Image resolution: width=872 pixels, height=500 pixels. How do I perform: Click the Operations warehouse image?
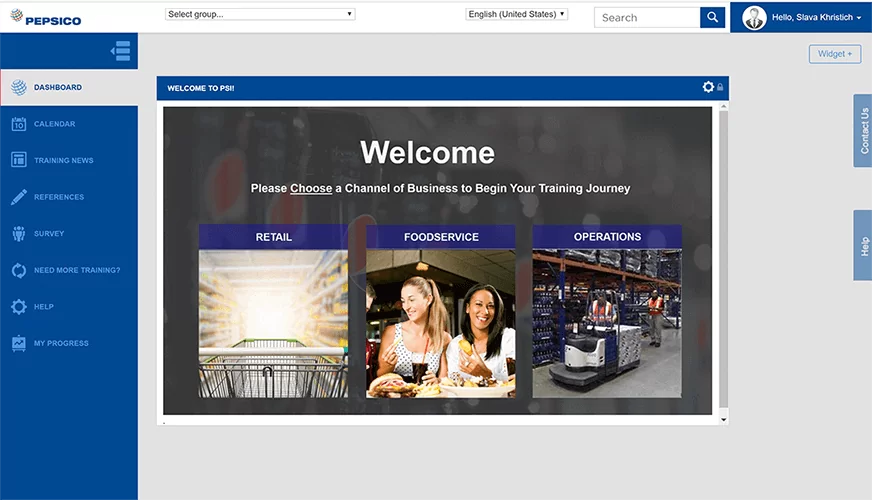coord(607,324)
